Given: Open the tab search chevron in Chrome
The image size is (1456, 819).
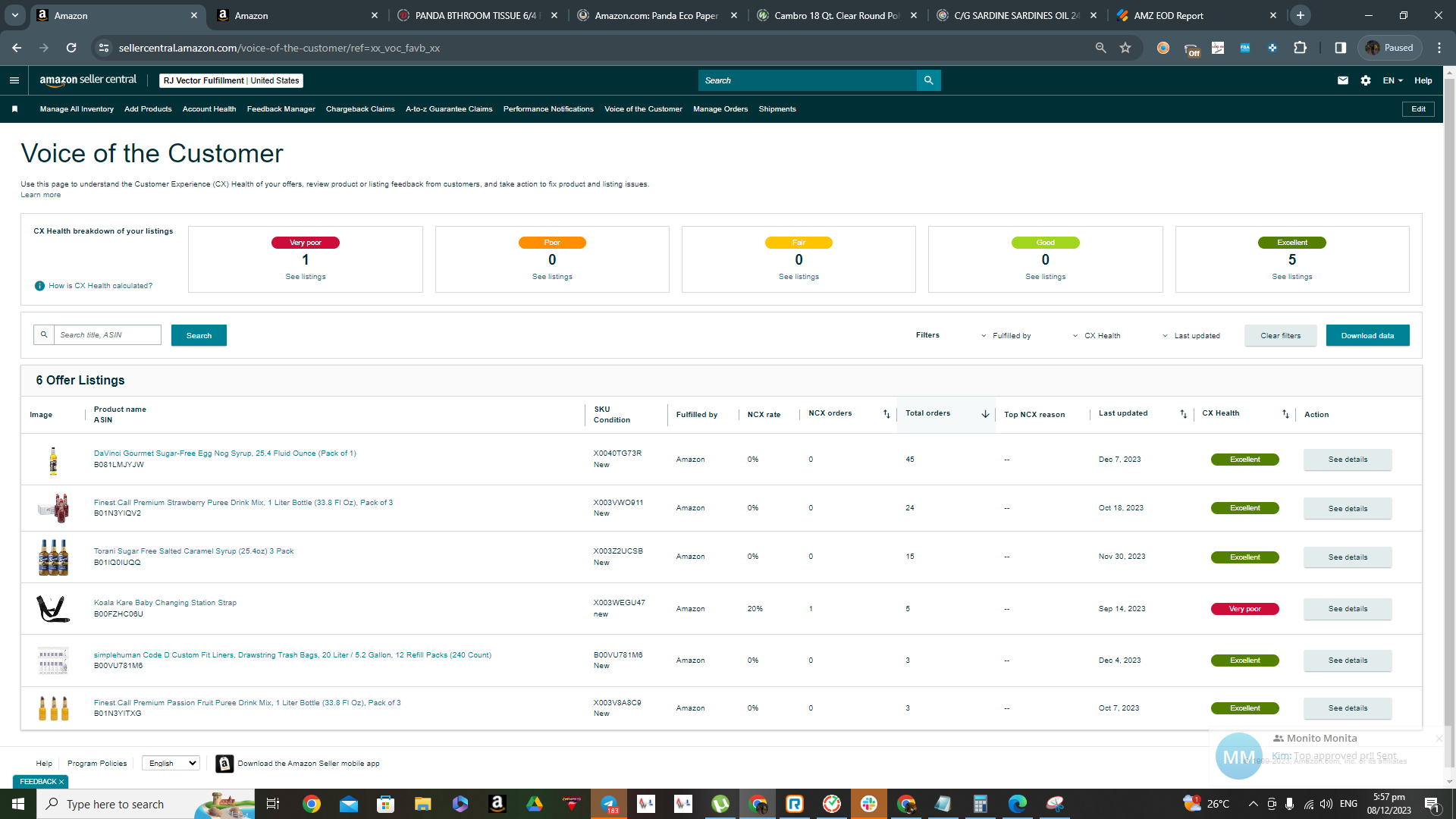Looking at the screenshot, I should tap(15, 15).
